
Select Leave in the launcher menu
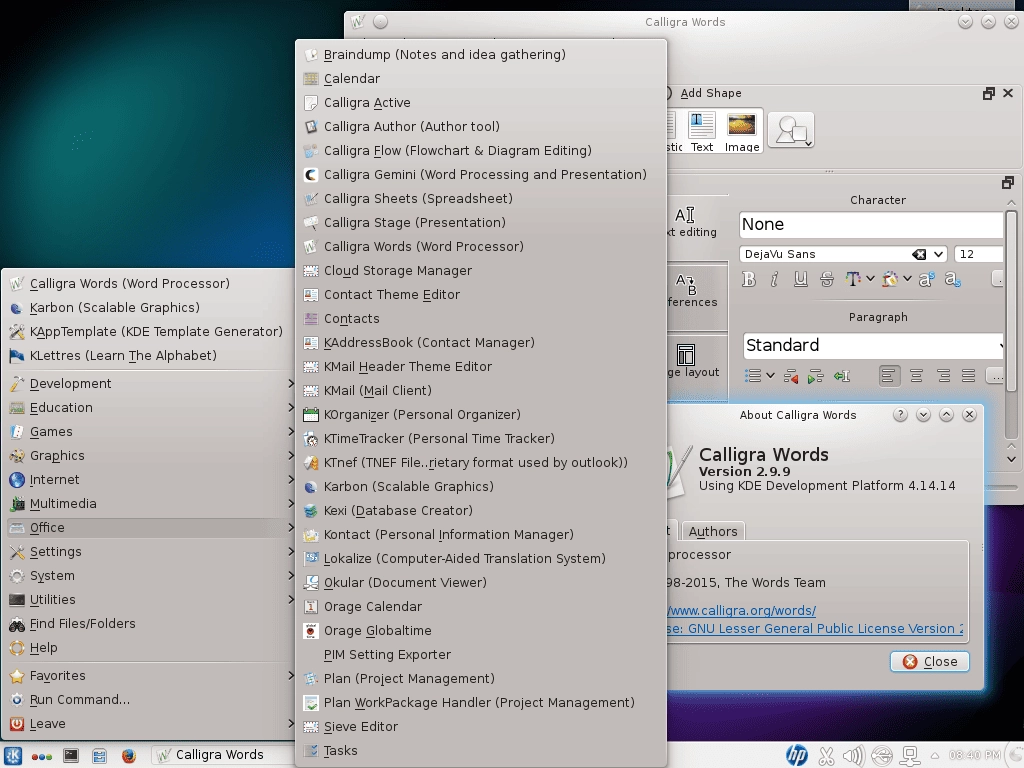tap(150, 724)
